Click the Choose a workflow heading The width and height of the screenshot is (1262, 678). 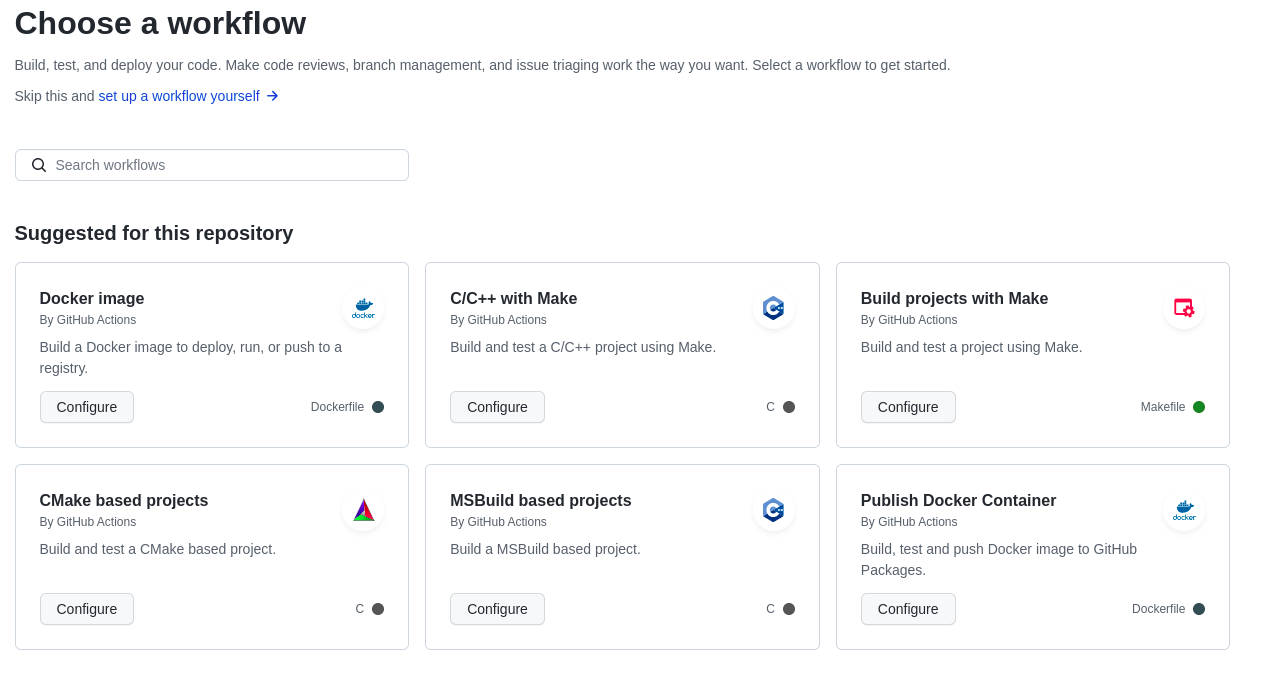click(x=160, y=23)
